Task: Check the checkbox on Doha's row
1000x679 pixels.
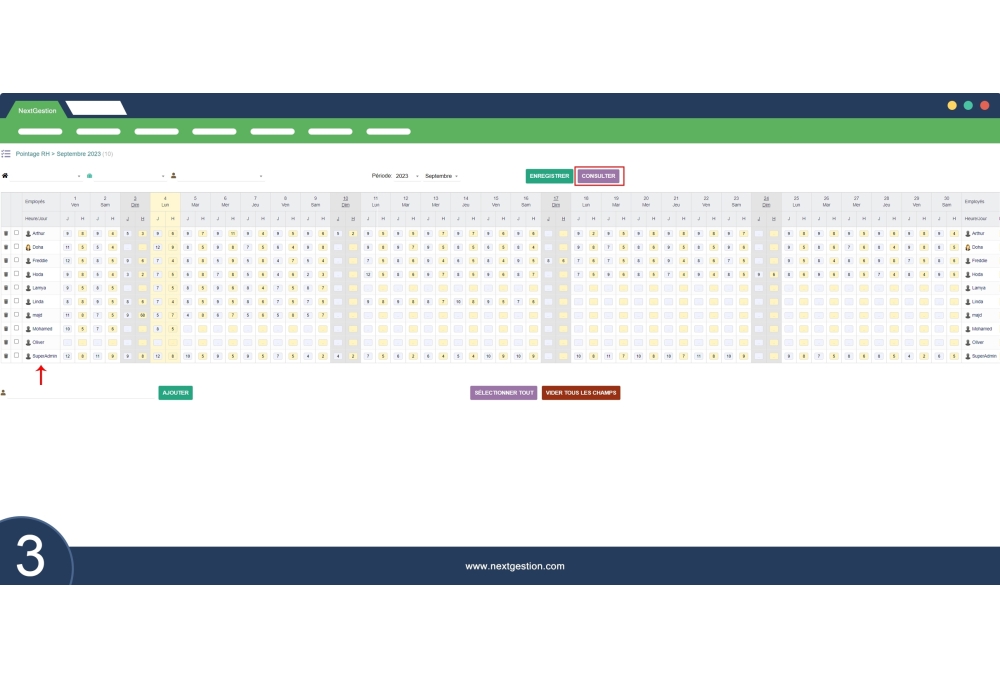Action: 16,247
